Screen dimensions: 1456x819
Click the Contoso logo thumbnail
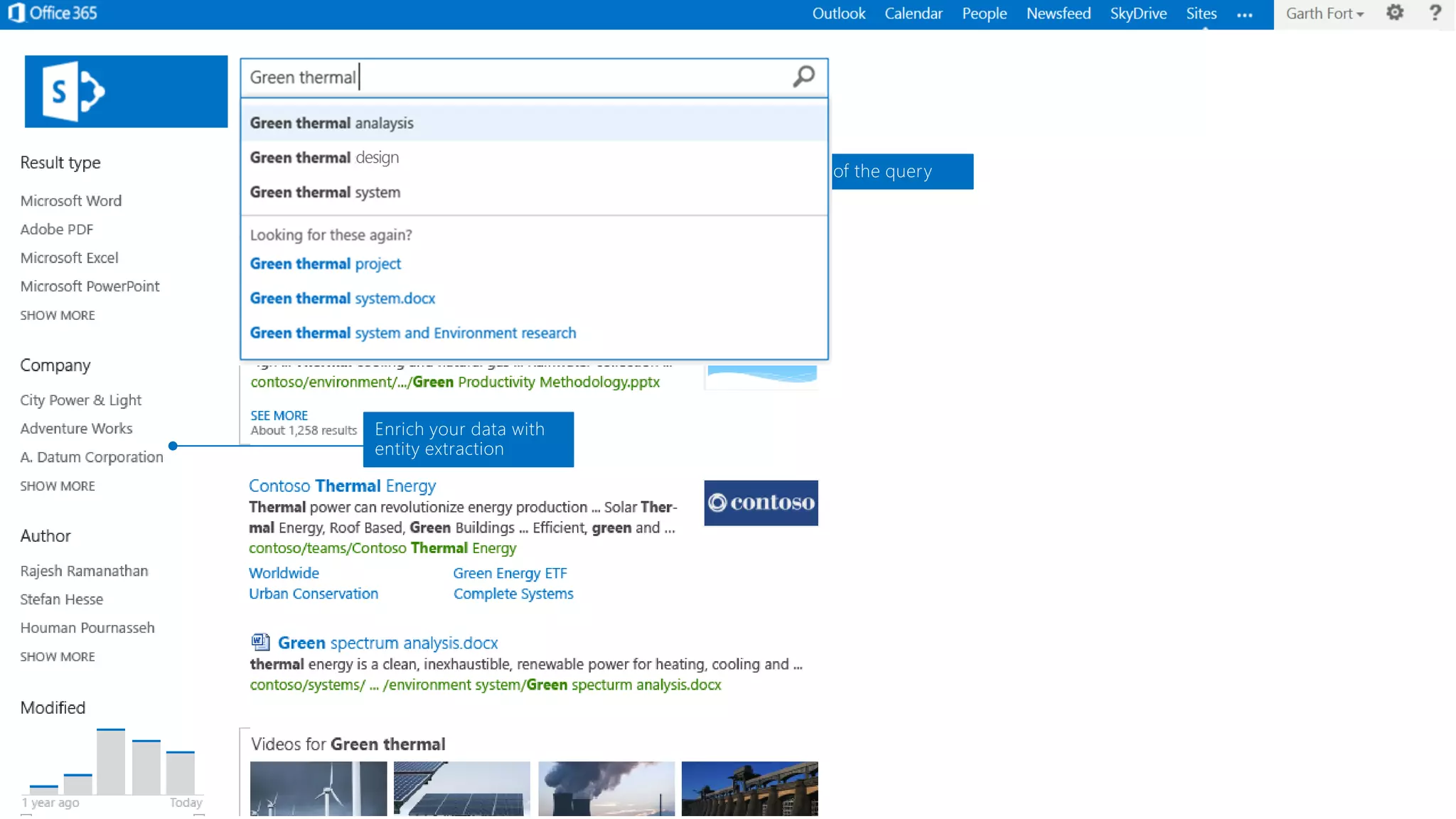[761, 503]
